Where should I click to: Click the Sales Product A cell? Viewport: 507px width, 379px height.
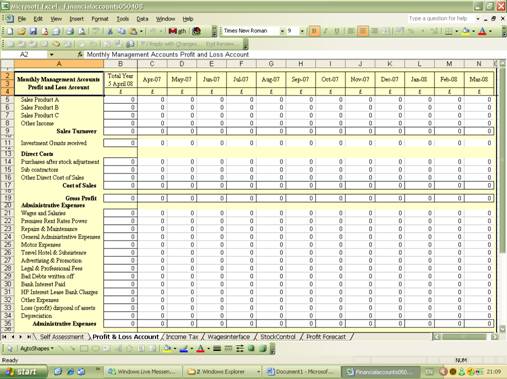point(59,99)
